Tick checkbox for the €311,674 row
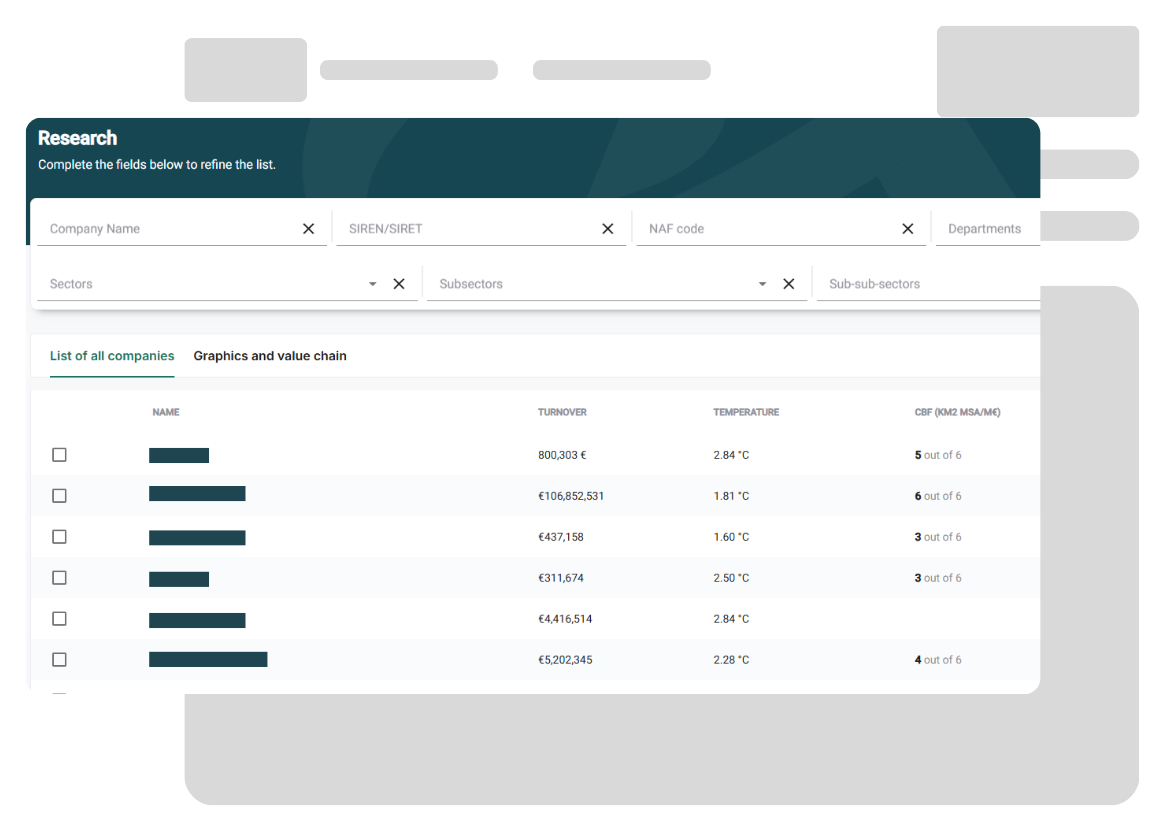 pos(59,577)
